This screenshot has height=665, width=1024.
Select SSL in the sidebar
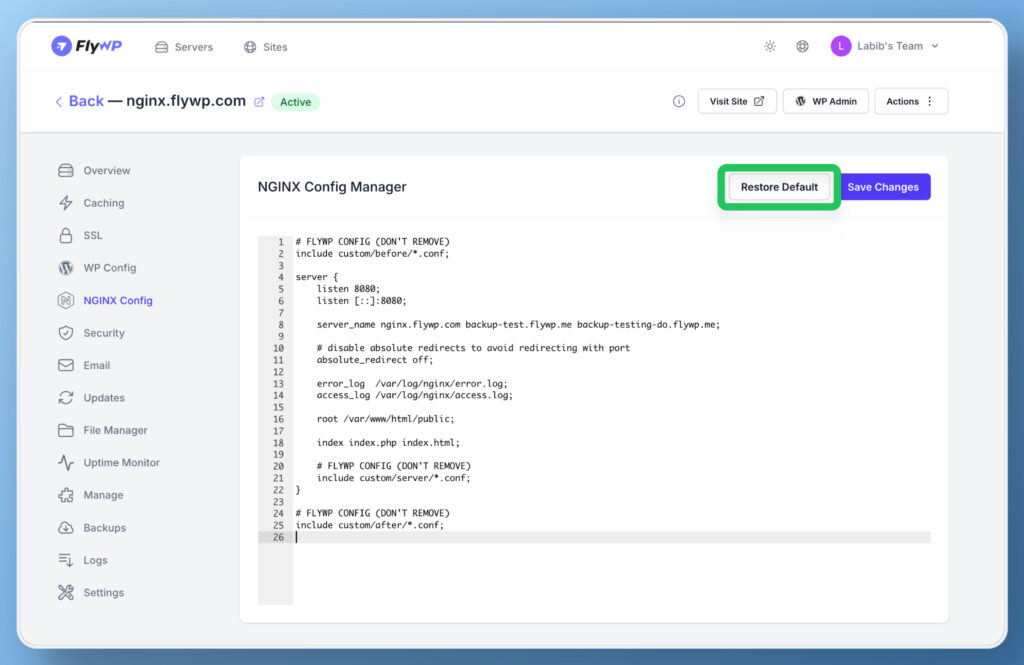pos(80,235)
